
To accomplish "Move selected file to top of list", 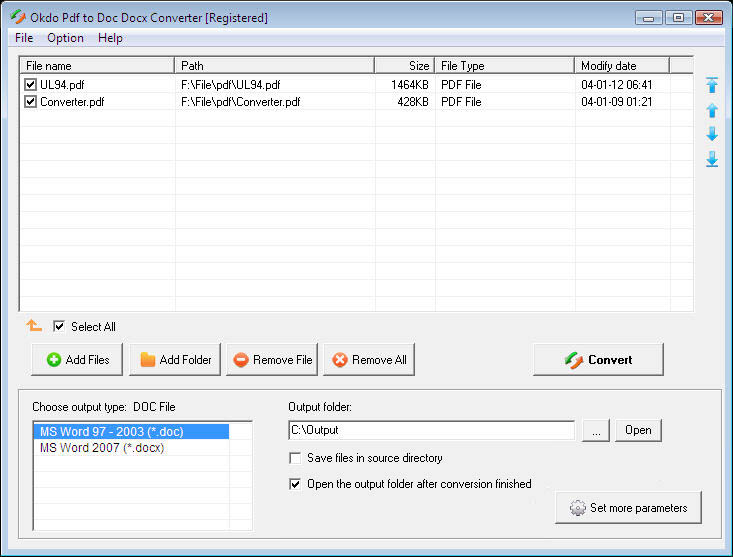I will (x=712, y=85).
